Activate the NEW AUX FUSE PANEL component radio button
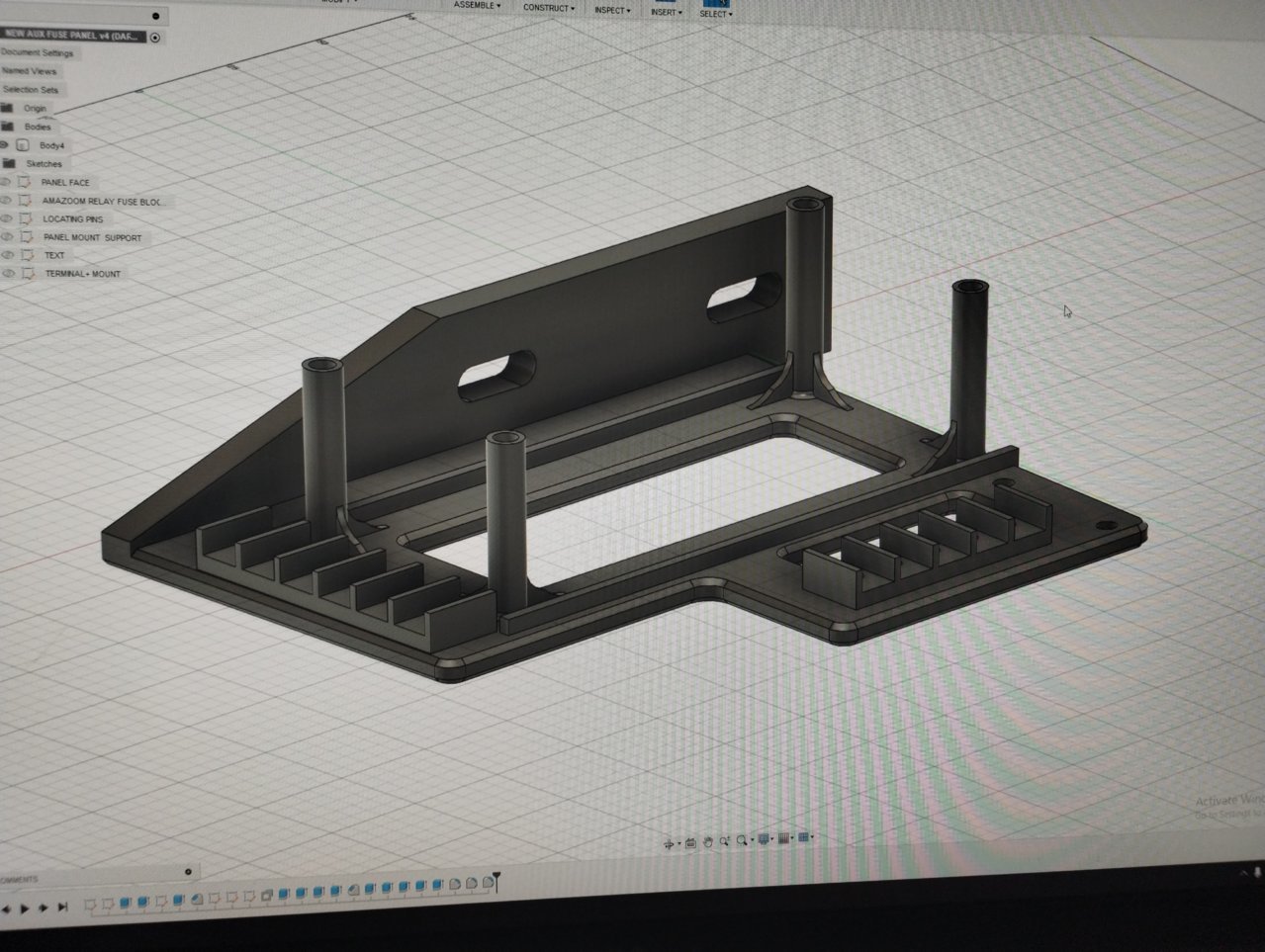This screenshot has width=1265, height=952. point(155,37)
